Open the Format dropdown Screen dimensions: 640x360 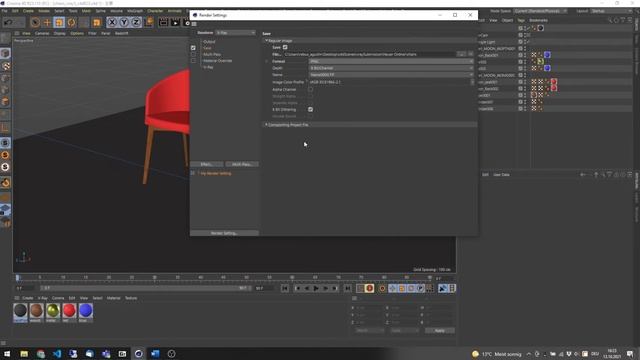pyautogui.click(x=391, y=61)
